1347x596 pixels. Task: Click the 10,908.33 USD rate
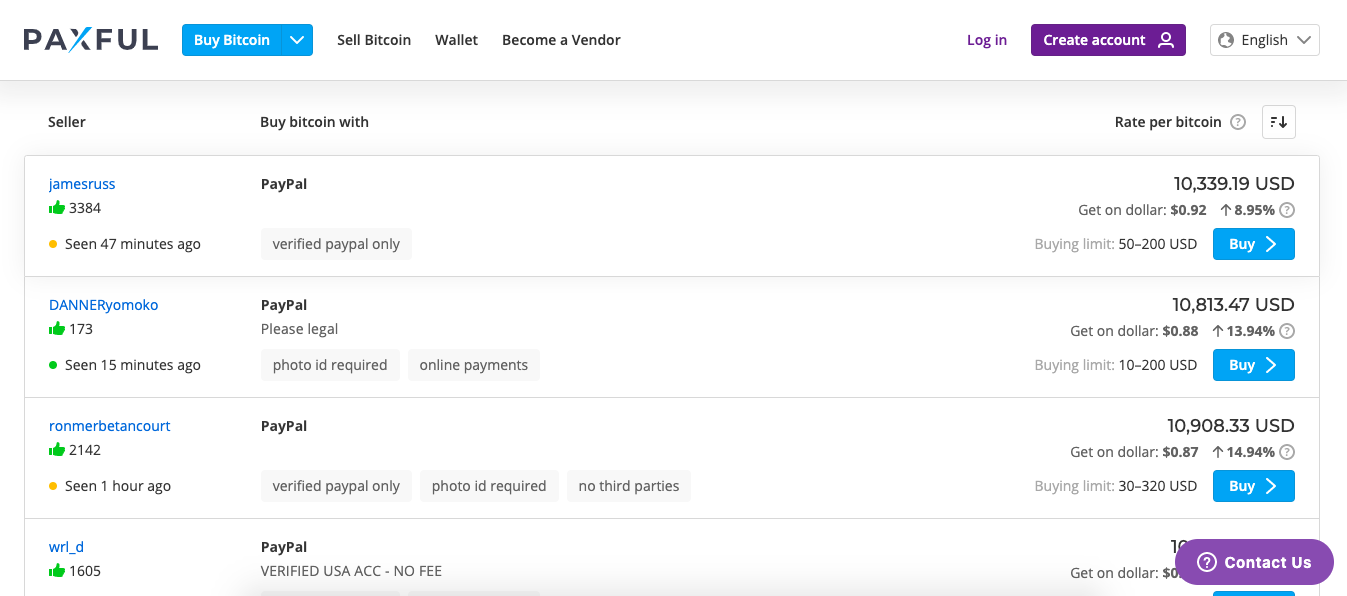(1231, 426)
